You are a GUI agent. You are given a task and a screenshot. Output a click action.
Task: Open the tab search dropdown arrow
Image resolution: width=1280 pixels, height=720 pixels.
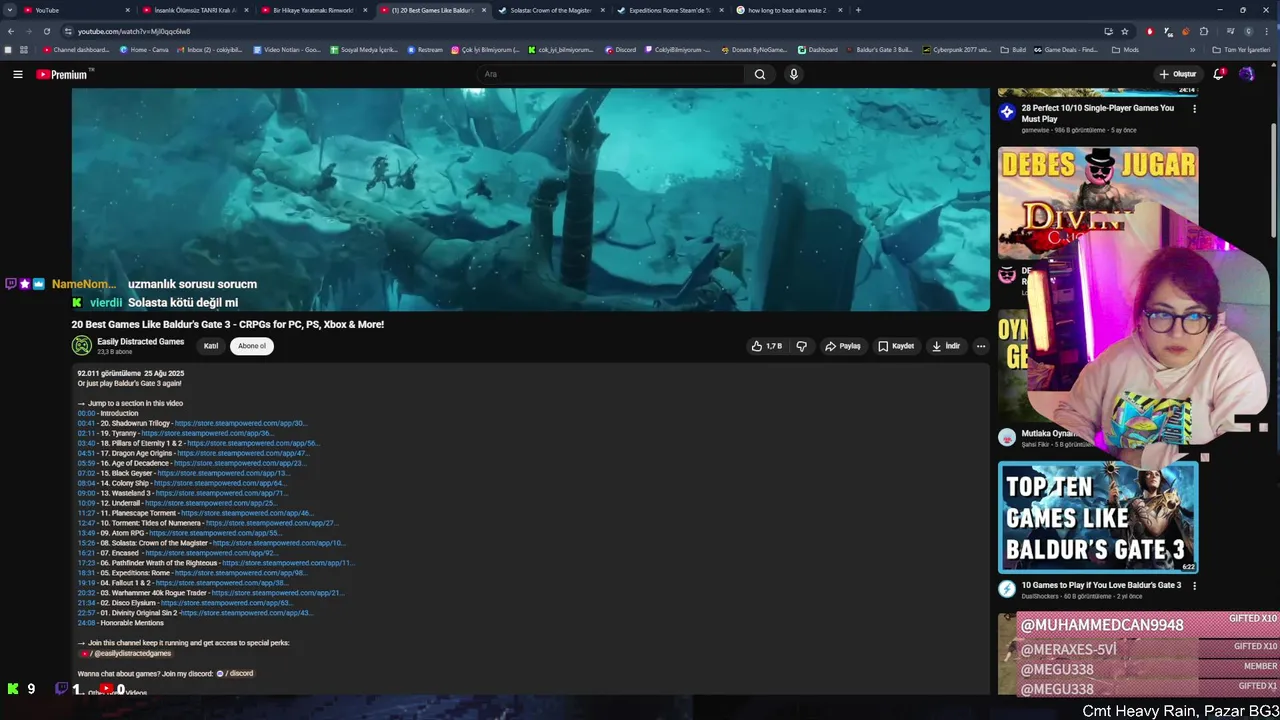[x=11, y=10]
